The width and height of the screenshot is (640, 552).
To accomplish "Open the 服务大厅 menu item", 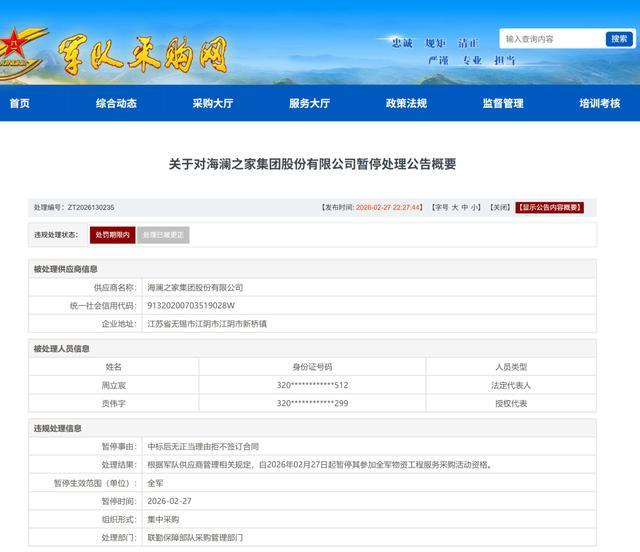I will pos(310,103).
